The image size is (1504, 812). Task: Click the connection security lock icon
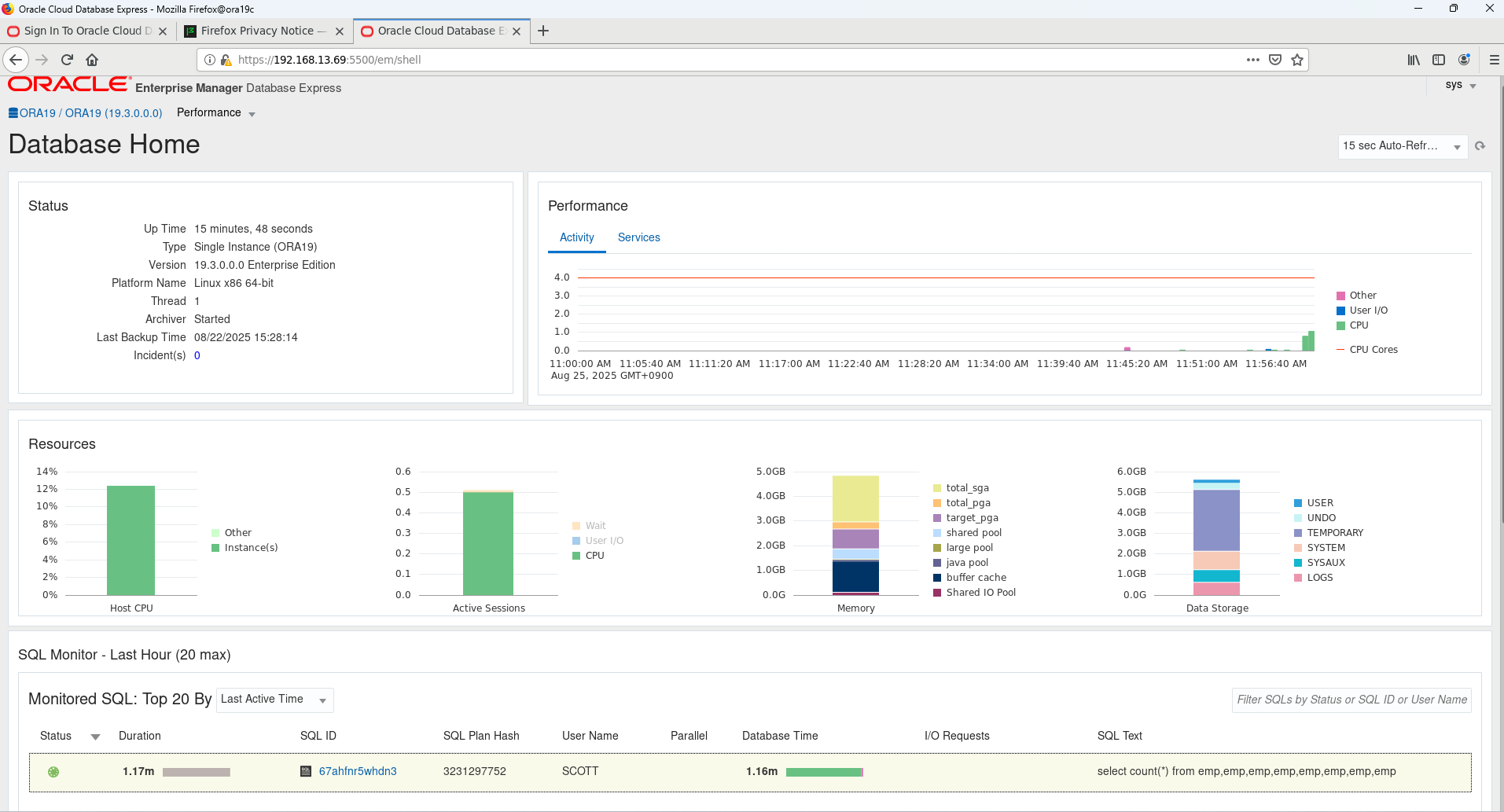pyautogui.click(x=226, y=60)
